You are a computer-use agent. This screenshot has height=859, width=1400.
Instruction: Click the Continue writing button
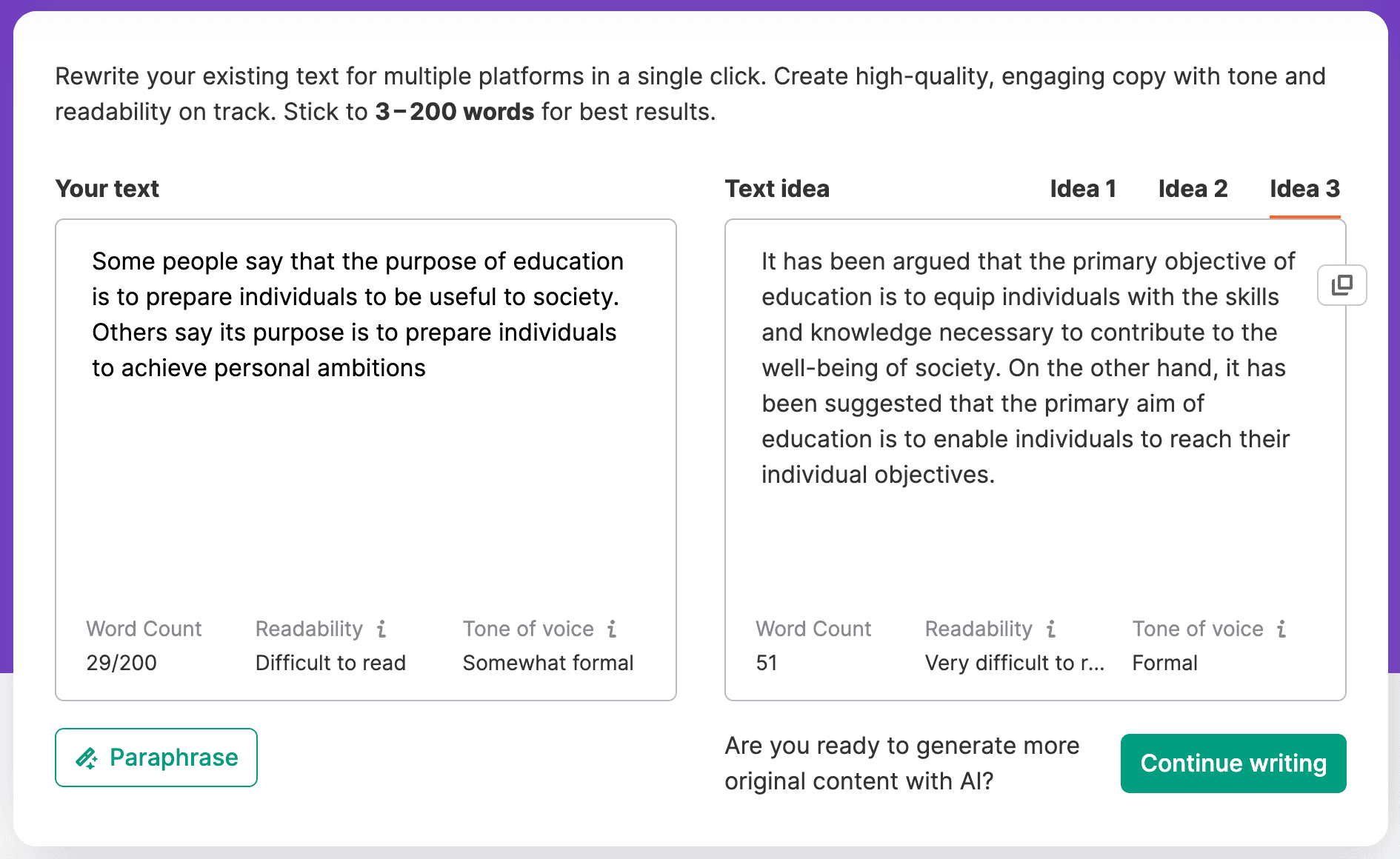pos(1233,763)
